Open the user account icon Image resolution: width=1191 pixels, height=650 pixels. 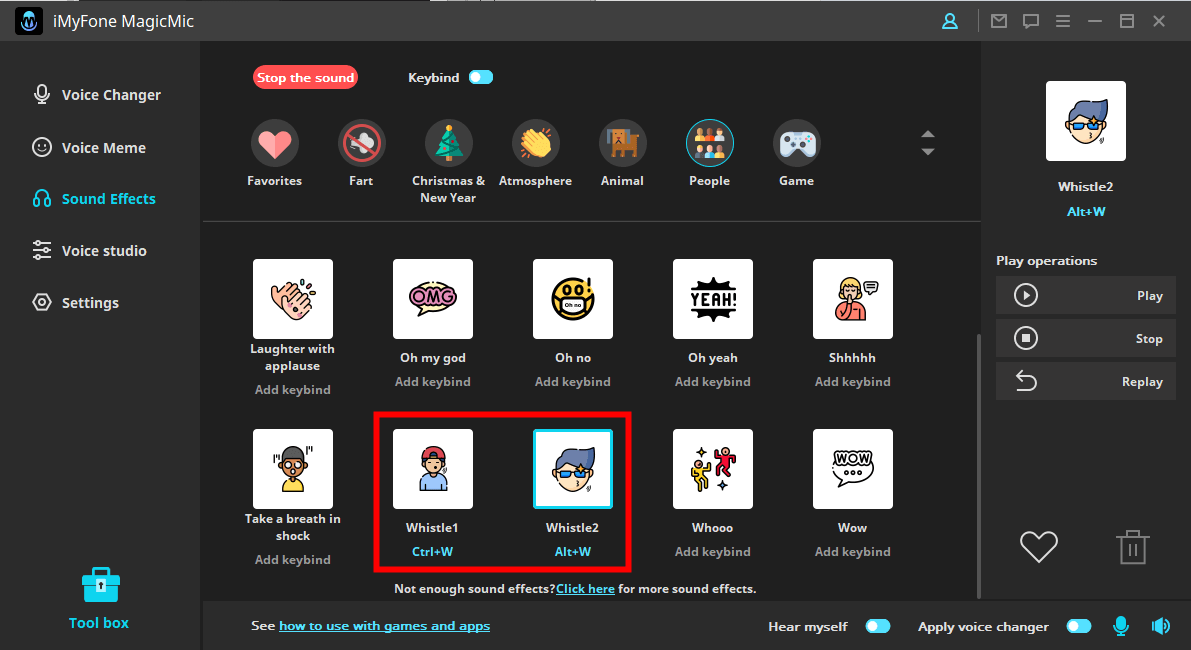pos(949,21)
